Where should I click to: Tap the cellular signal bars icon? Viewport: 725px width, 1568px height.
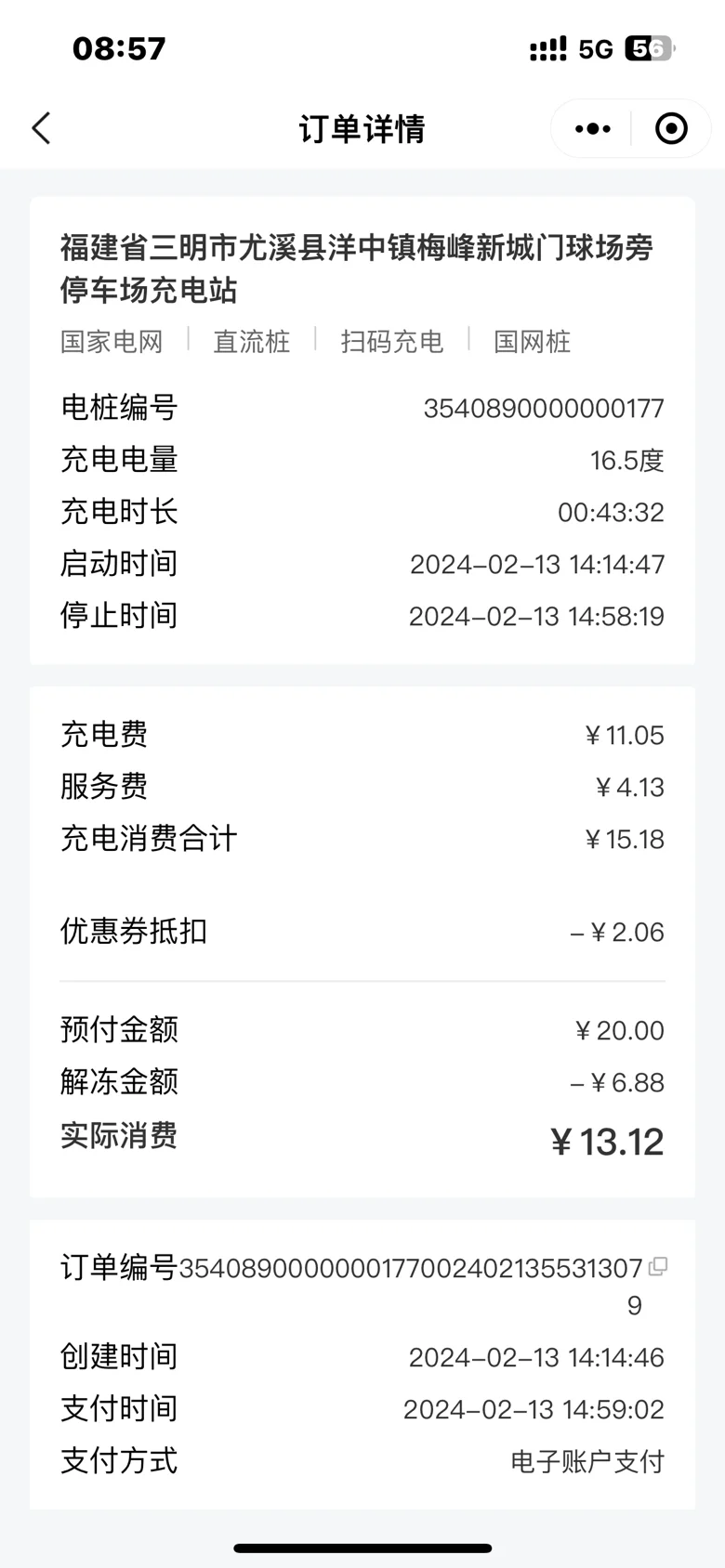tap(547, 49)
